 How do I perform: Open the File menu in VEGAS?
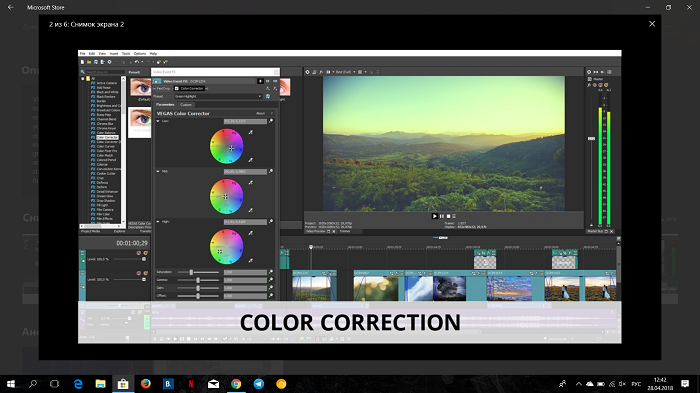click(x=83, y=54)
